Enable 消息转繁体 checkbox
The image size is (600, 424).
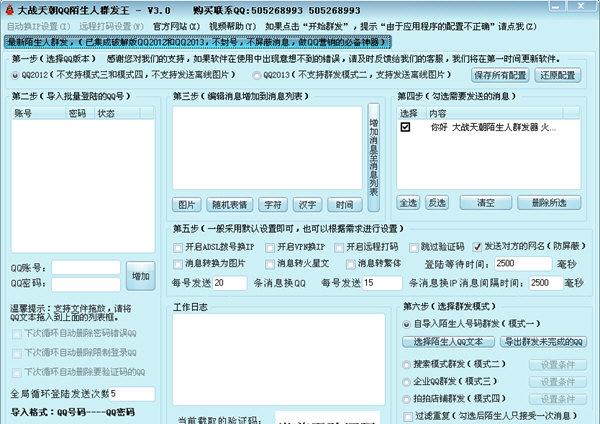350,264
